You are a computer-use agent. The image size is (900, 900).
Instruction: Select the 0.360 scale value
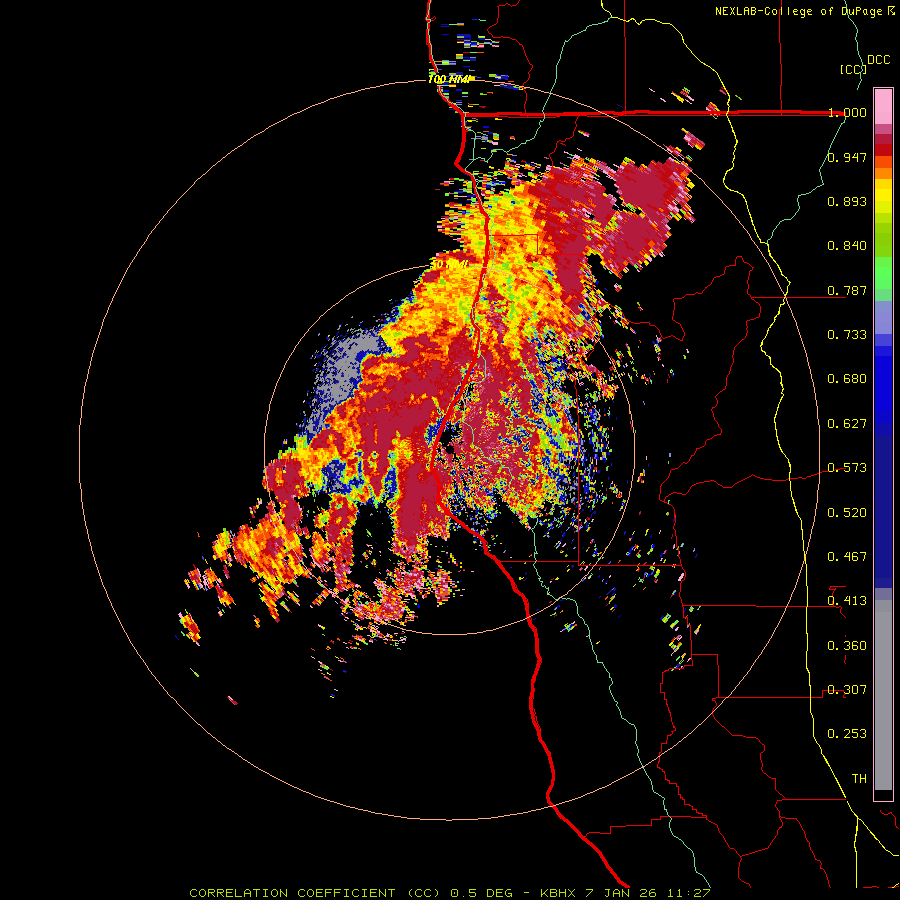847,646
